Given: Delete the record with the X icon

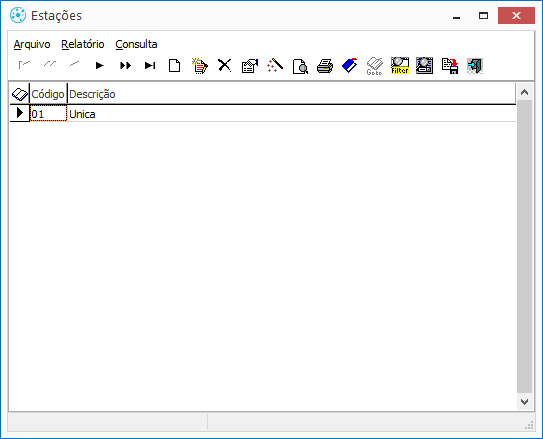Looking at the screenshot, I should point(225,65).
